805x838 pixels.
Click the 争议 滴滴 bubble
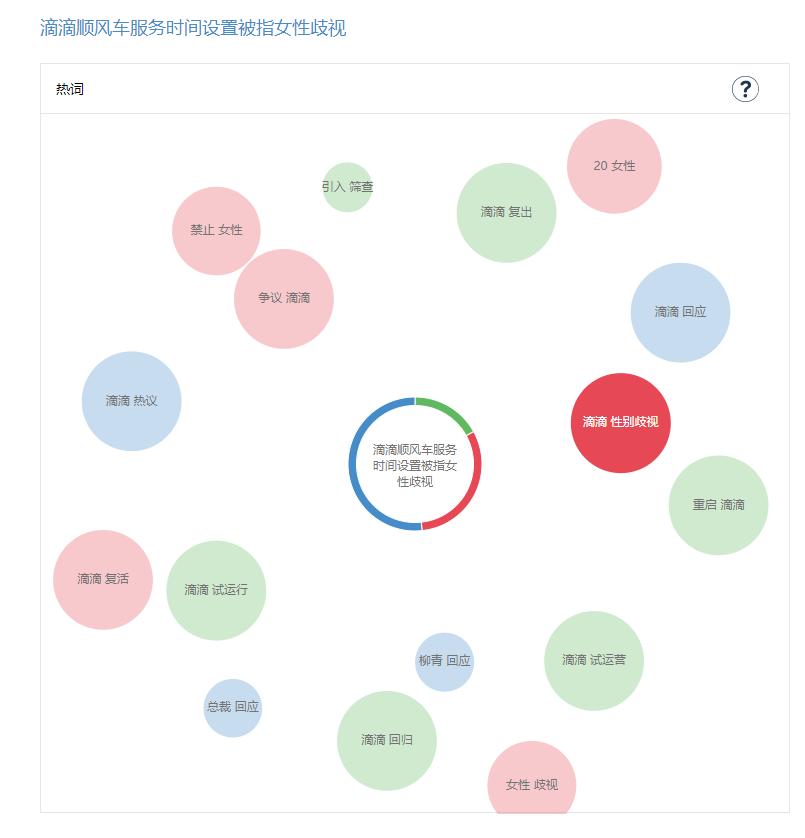(x=284, y=298)
